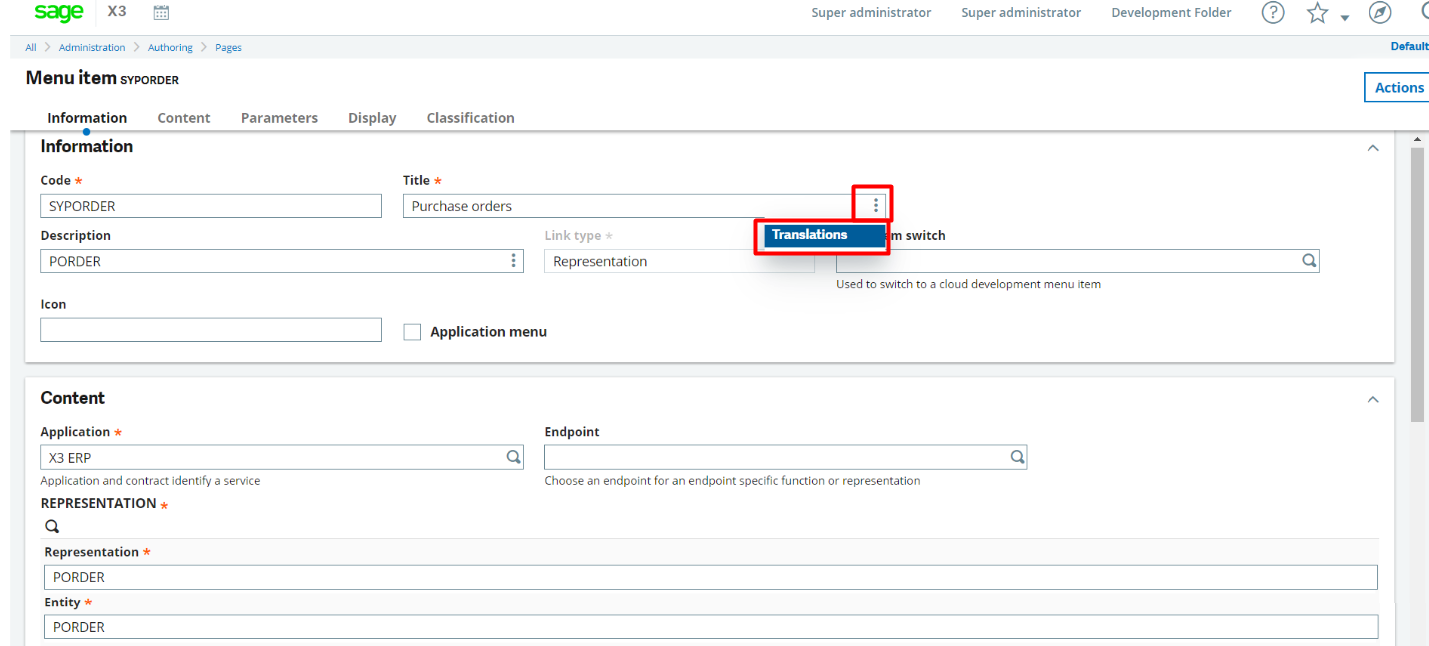The width and height of the screenshot is (1429, 646).
Task: Enable the Application menu checkbox
Action: 412,331
